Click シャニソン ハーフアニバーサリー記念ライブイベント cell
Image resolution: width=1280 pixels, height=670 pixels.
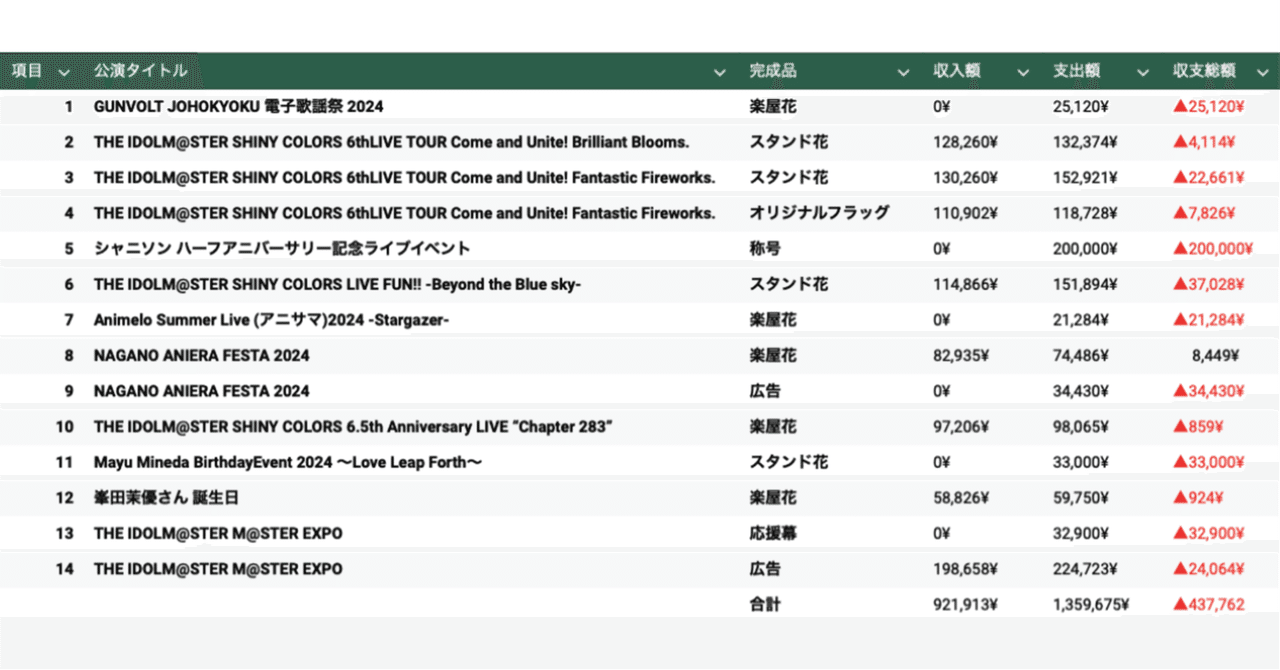tap(282, 248)
